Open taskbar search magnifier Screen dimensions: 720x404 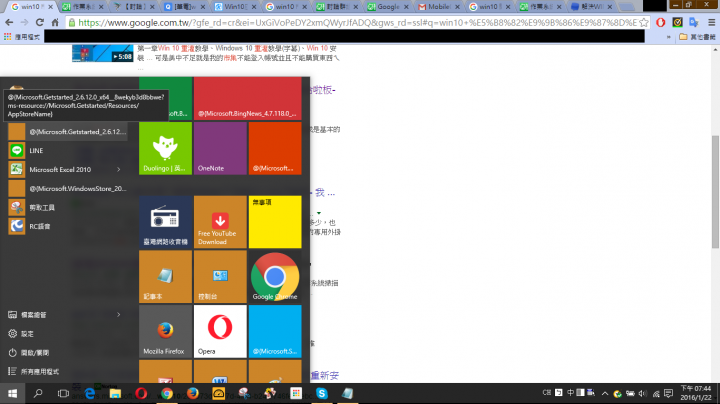click(x=38, y=393)
